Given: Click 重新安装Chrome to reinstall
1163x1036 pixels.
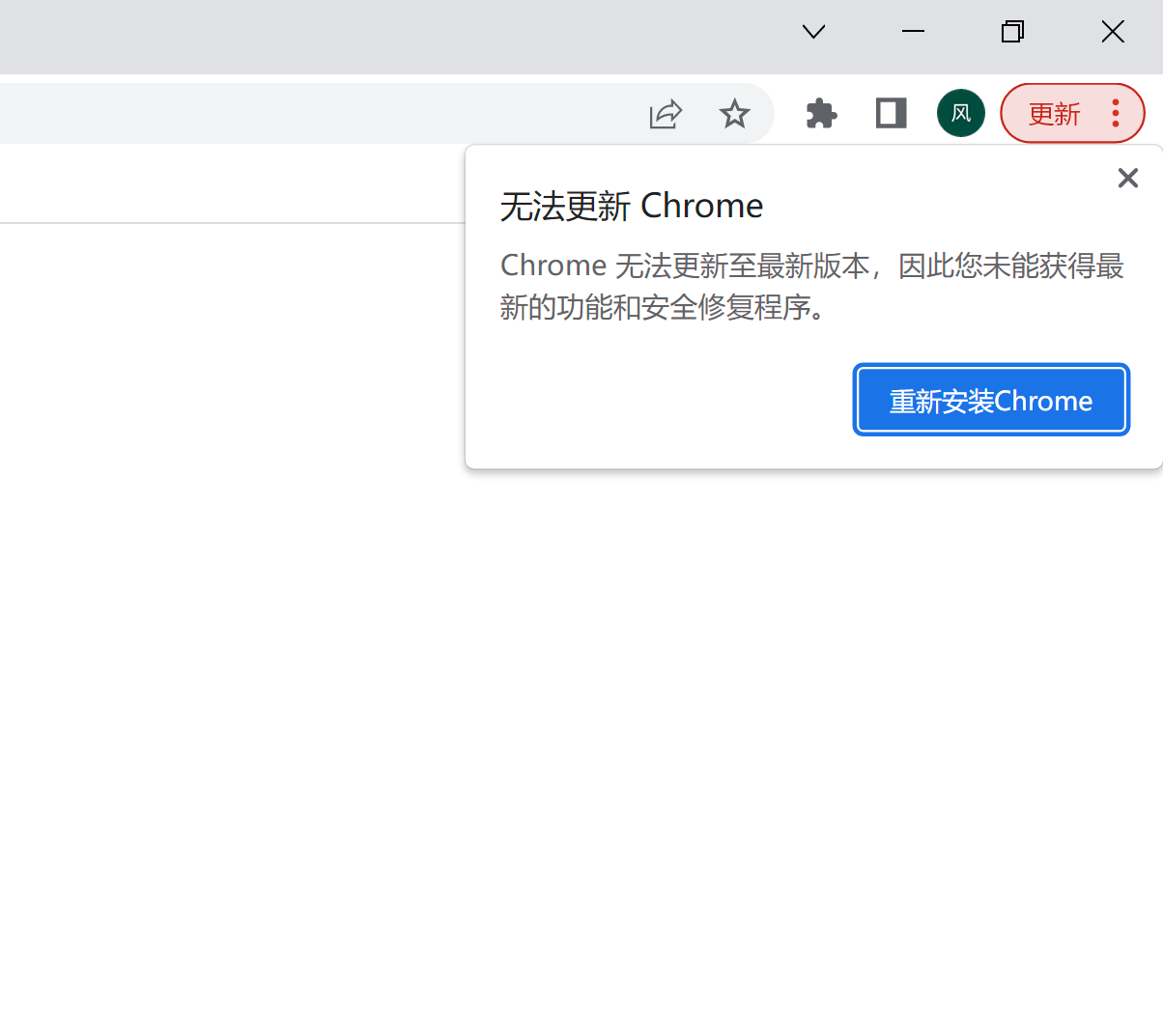Looking at the screenshot, I should tap(990, 399).
